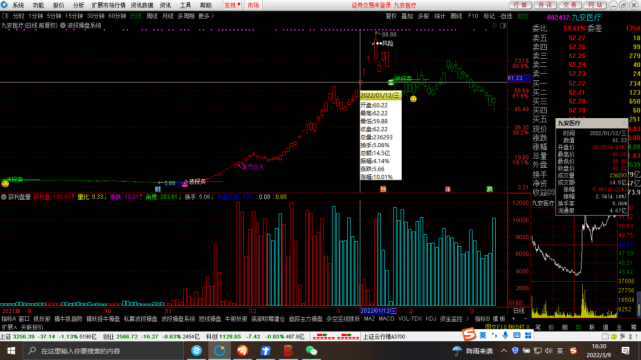Switch chart to 周线 period
Screen dimensions: 641x360
click(x=152, y=16)
